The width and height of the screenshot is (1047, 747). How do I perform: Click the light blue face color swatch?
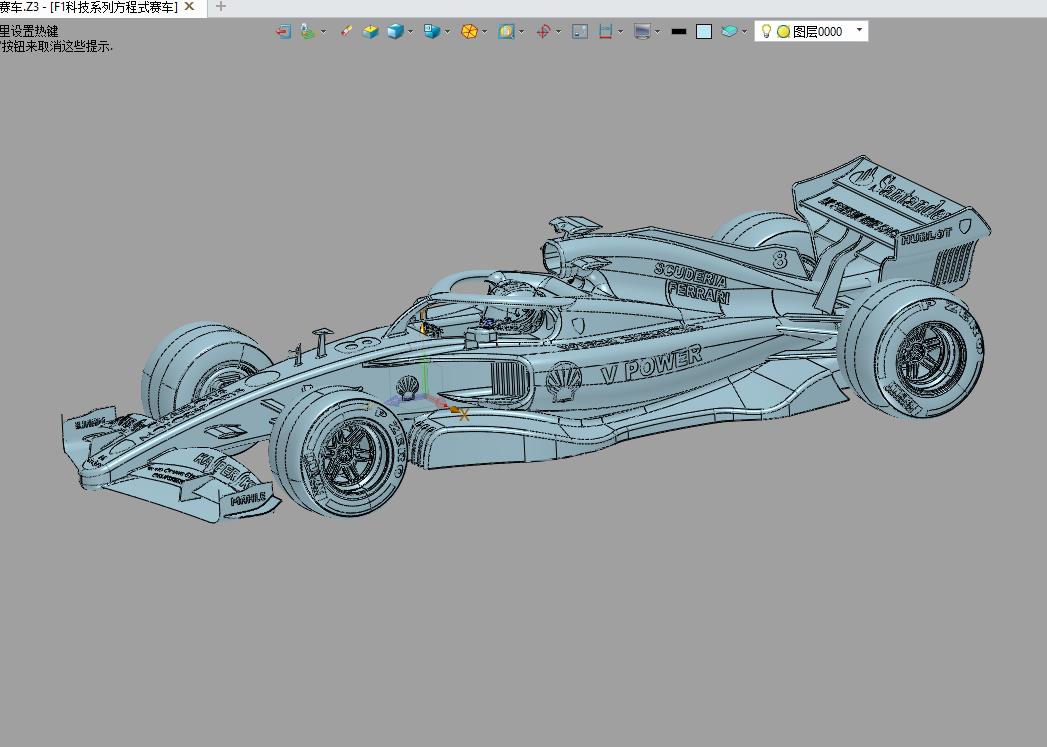pyautogui.click(x=704, y=32)
